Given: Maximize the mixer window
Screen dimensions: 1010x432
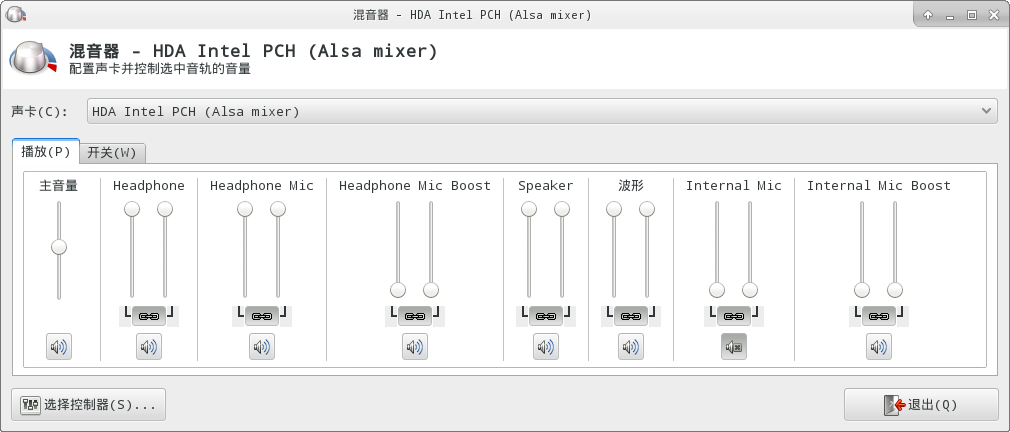Looking at the screenshot, I should [972, 15].
